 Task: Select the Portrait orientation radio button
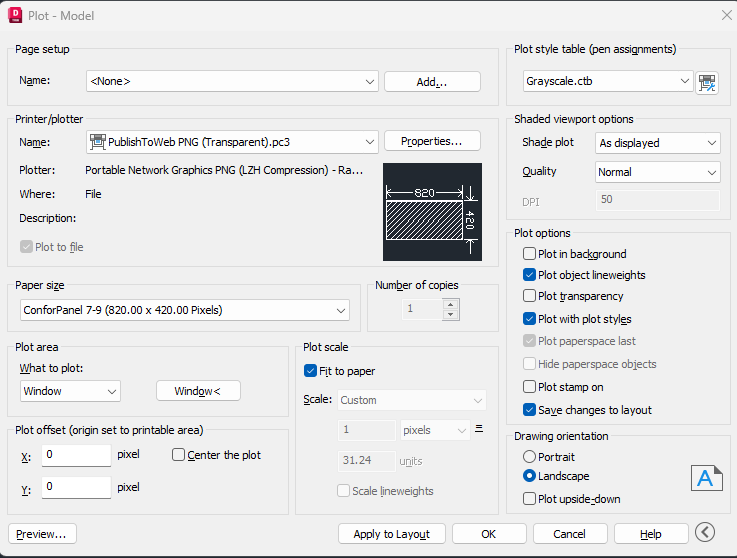tap(529, 456)
